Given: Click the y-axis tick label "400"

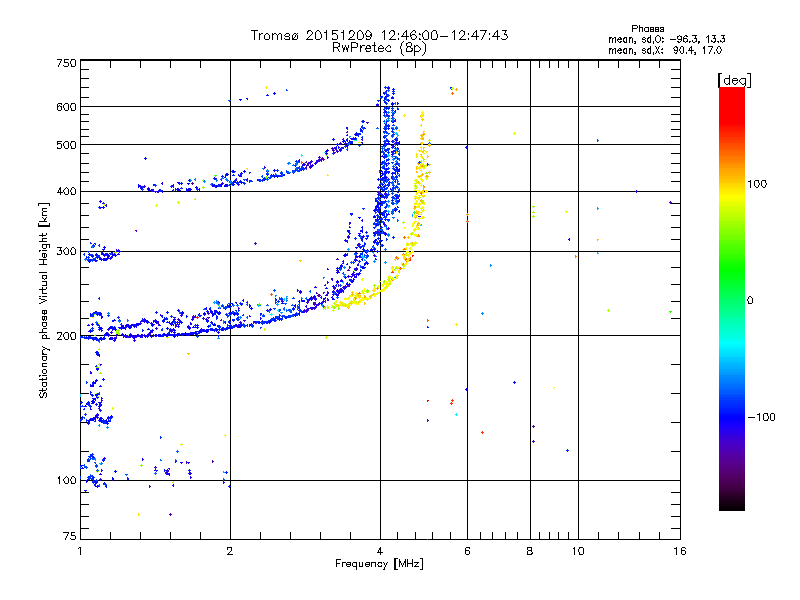Looking at the screenshot, I should pyautogui.click(x=67, y=191).
